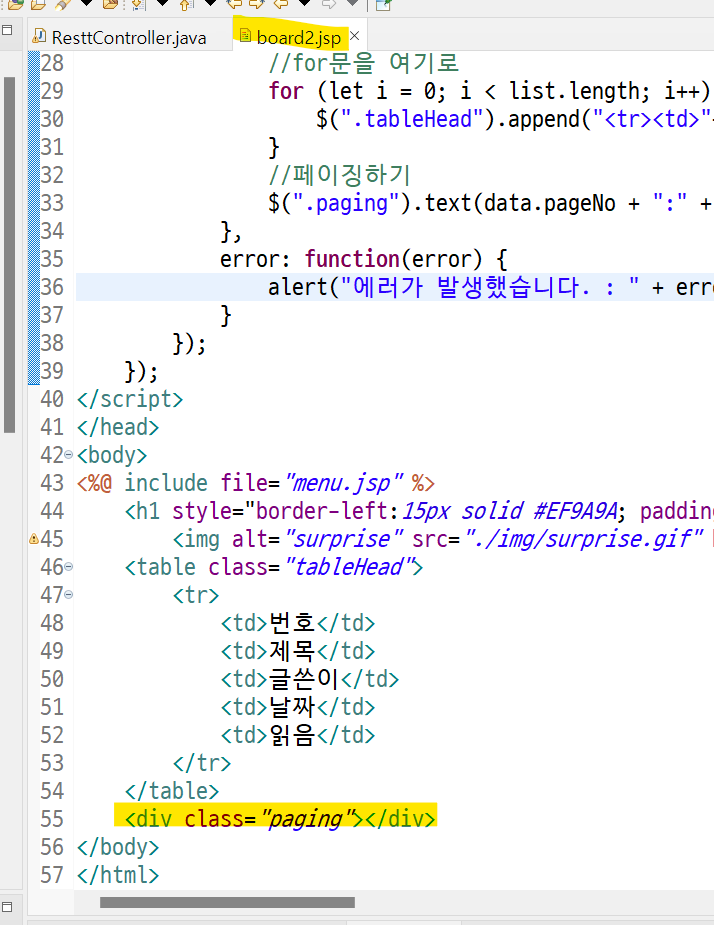Click the bottom-left panel minimize icon

tap(7, 906)
